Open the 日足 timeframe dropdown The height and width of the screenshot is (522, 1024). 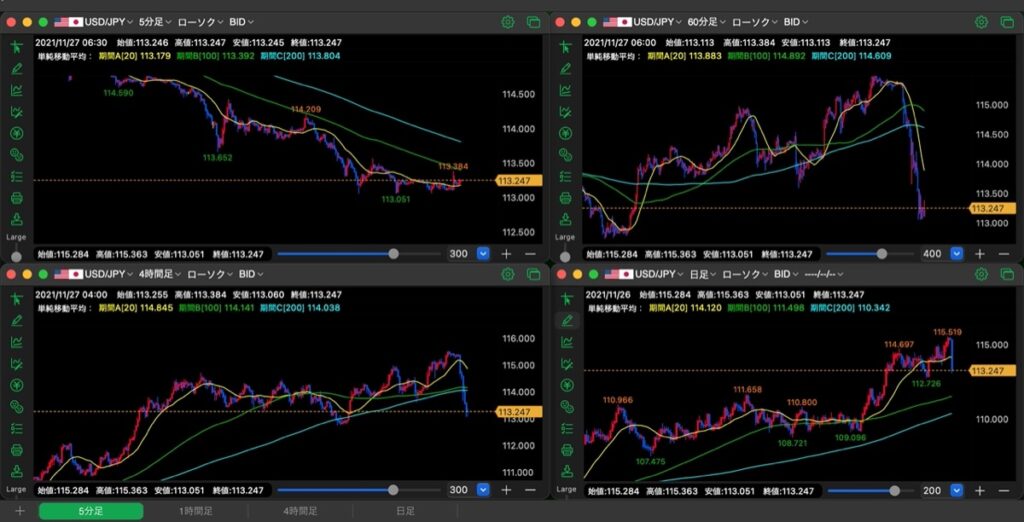(x=704, y=274)
